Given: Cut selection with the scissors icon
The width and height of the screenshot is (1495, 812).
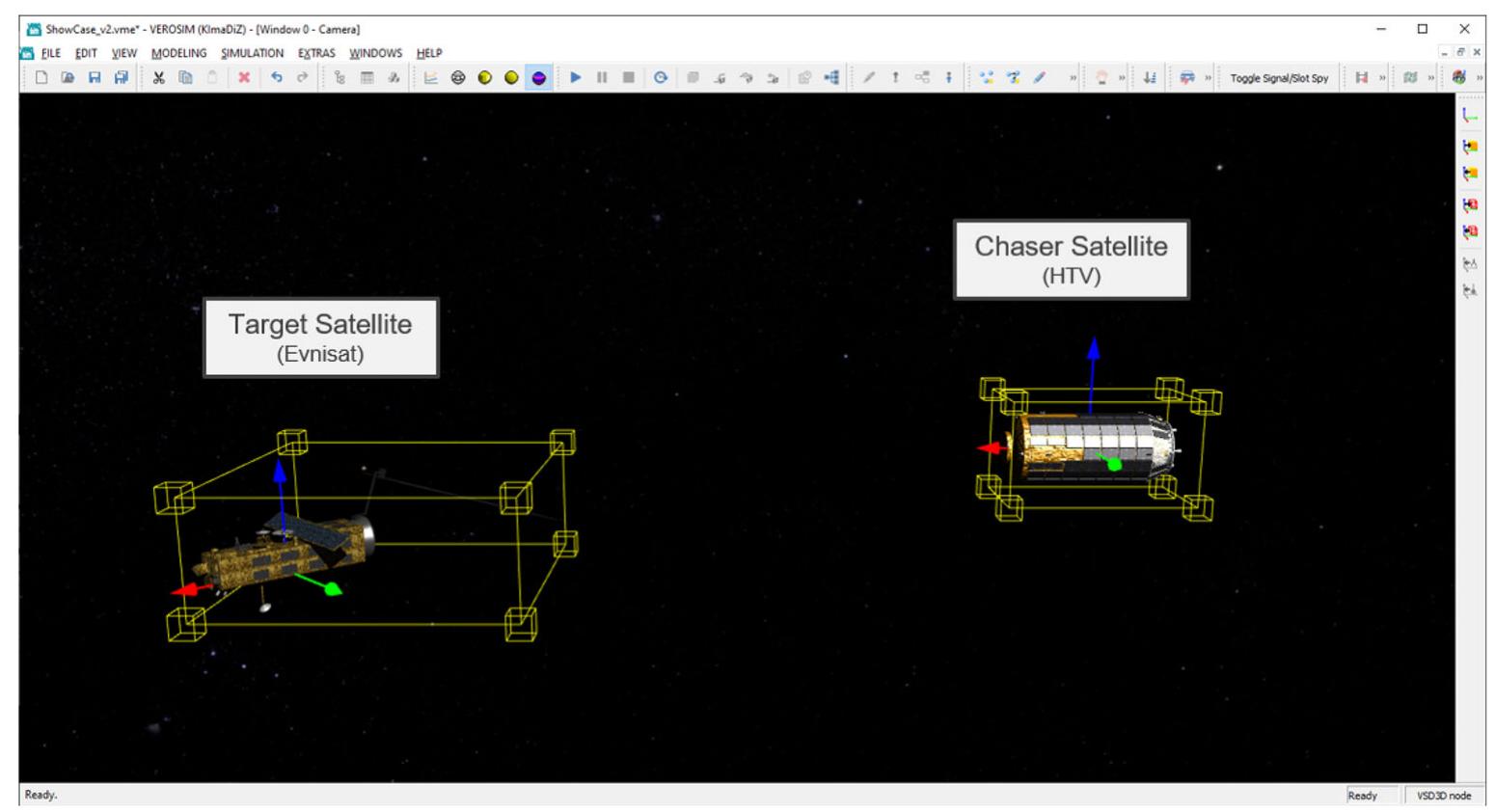Looking at the screenshot, I should pyautogui.click(x=158, y=77).
